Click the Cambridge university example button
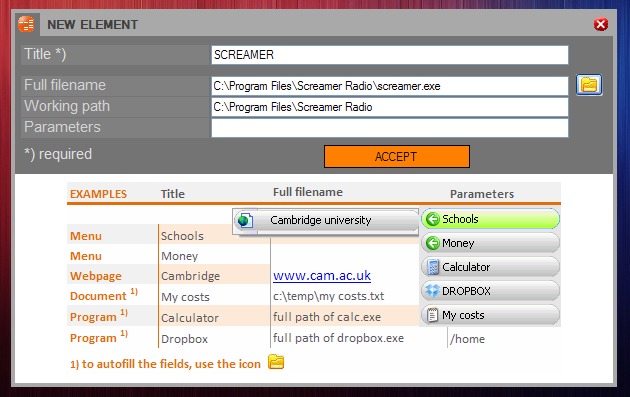 (326, 220)
